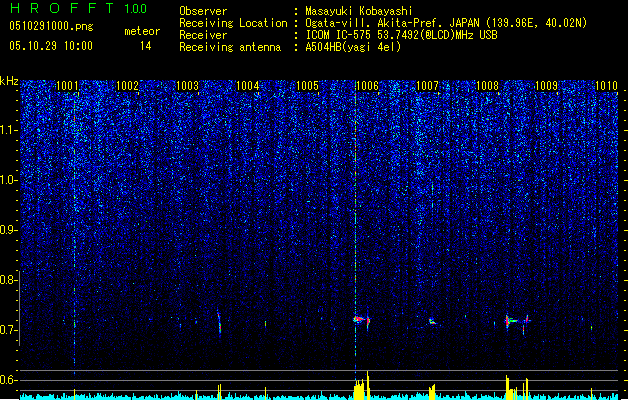
Task: Click the Receiving antenna label
Action: click(x=230, y=47)
